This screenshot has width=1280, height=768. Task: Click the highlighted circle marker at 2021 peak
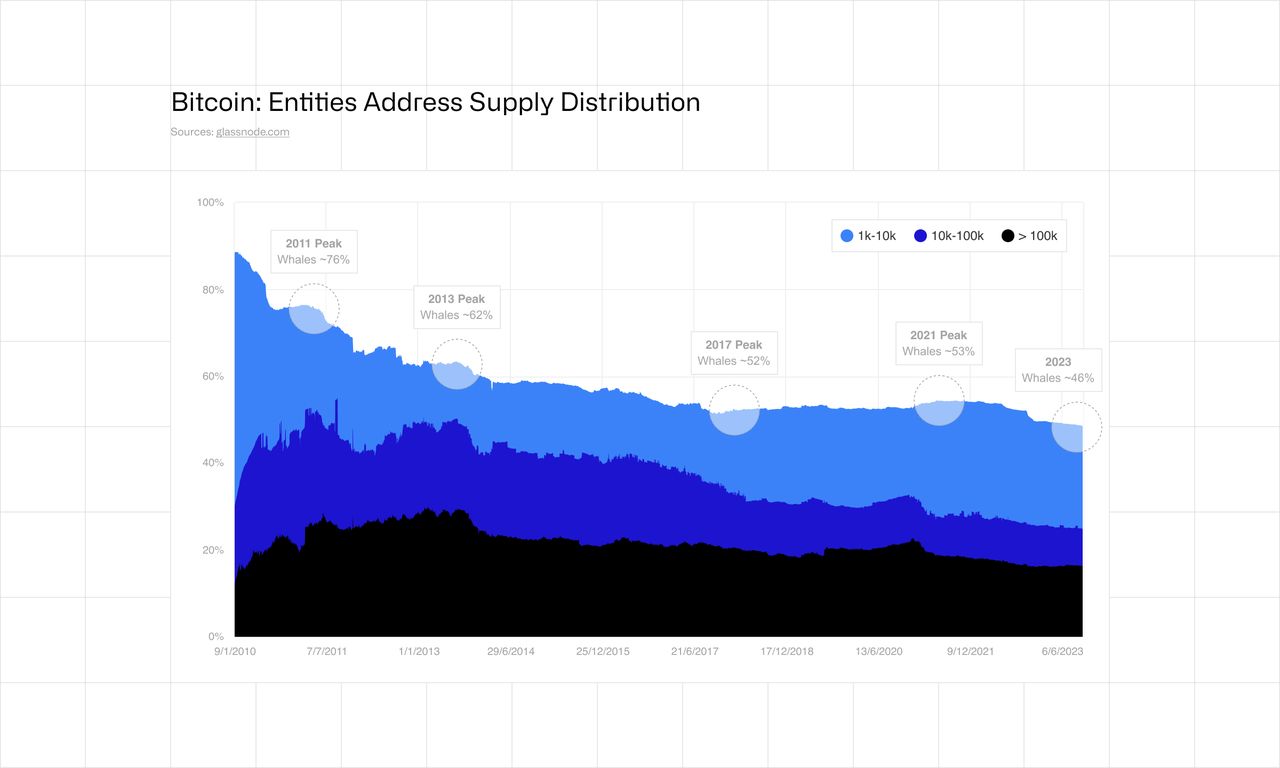click(x=939, y=400)
